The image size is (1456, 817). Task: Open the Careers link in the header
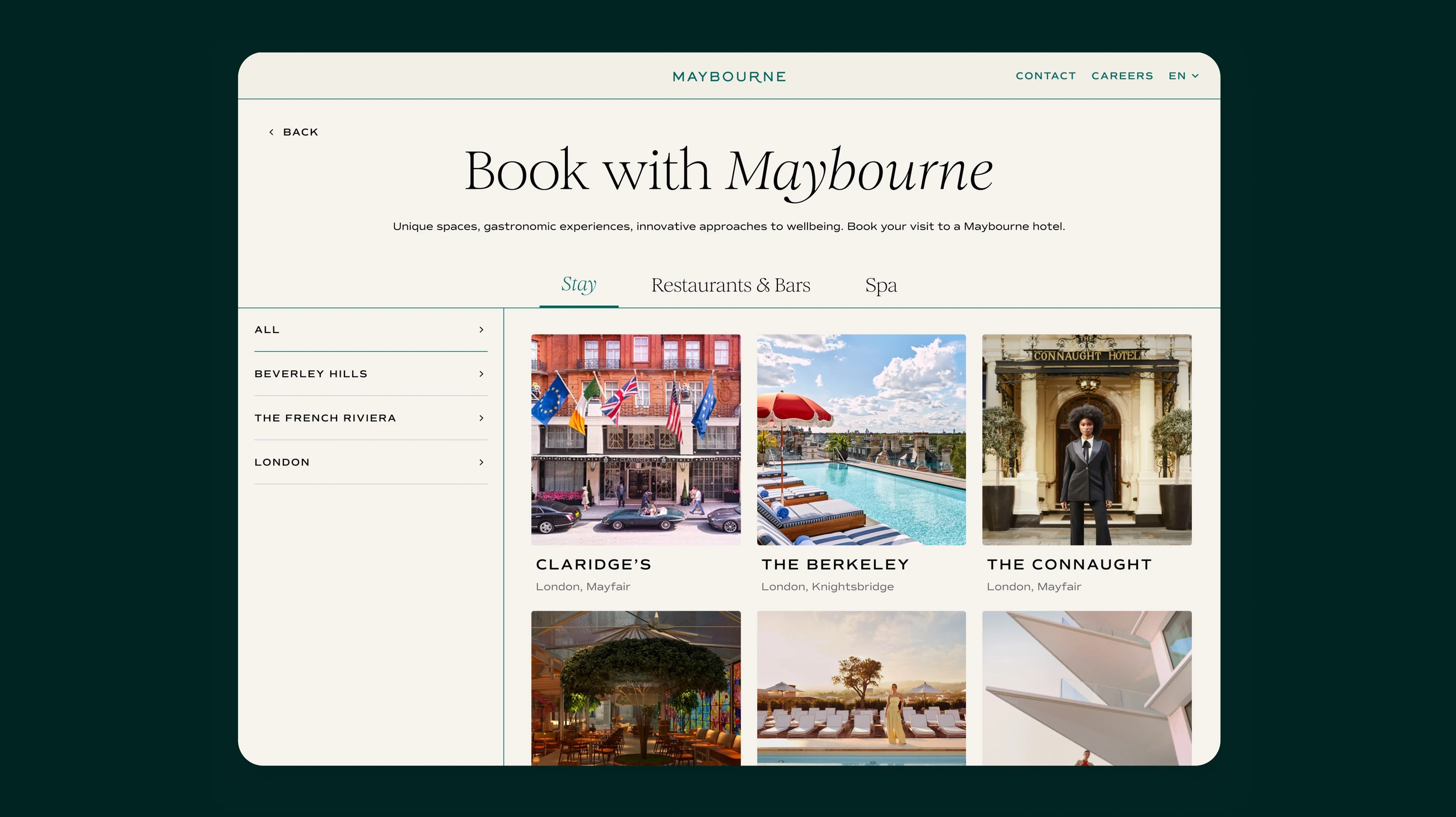1122,76
